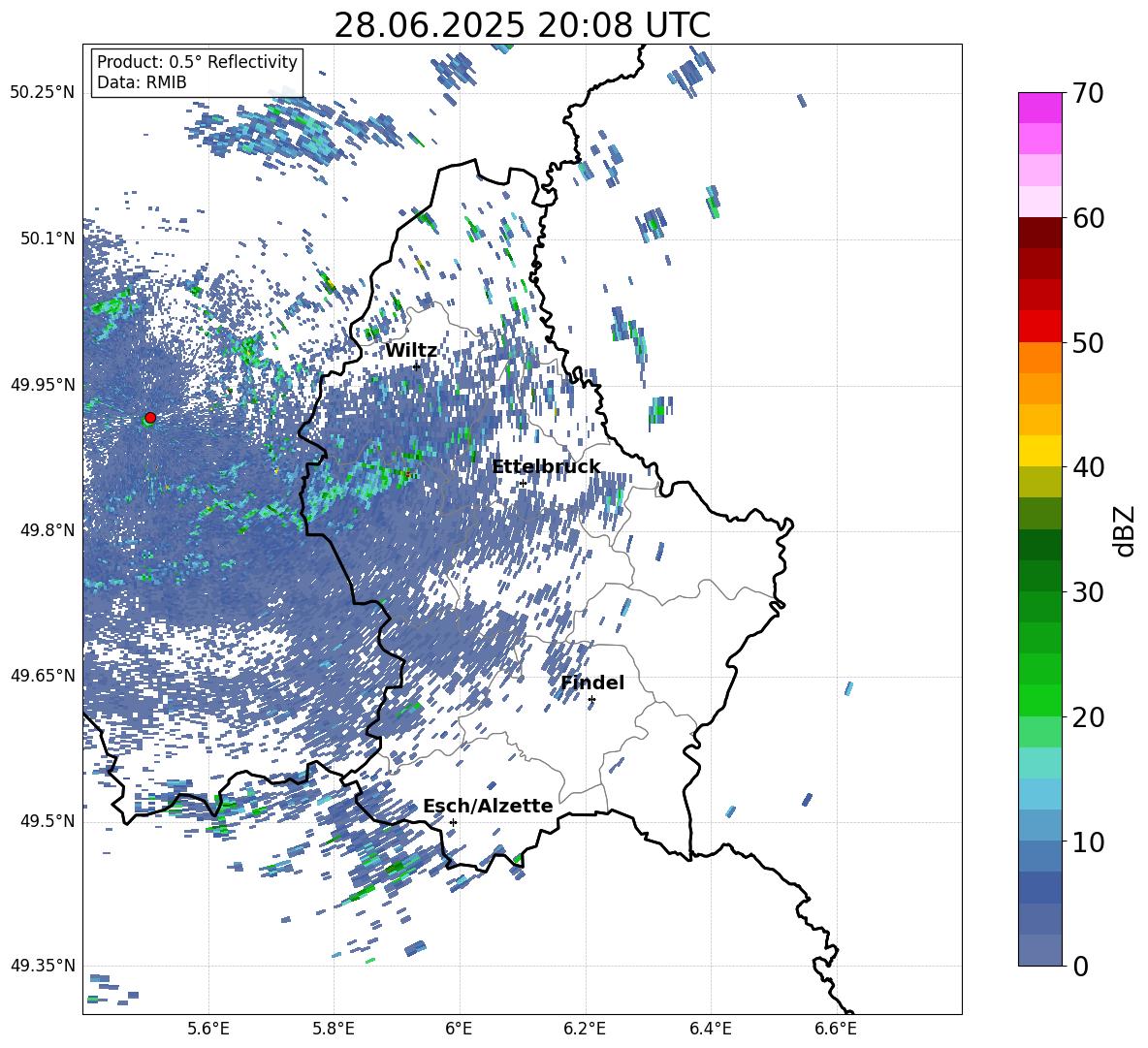Click the 49.95°N latitude label

pyautogui.click(x=43, y=384)
